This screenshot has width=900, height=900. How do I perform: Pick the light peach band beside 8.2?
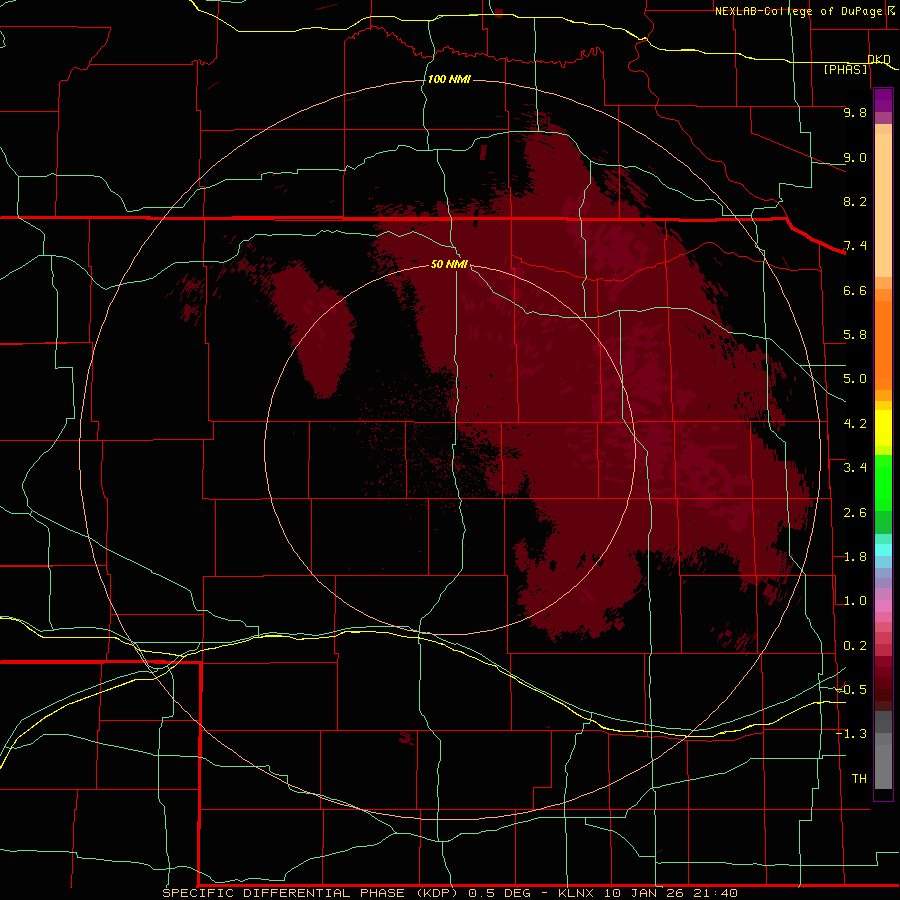tap(883, 205)
